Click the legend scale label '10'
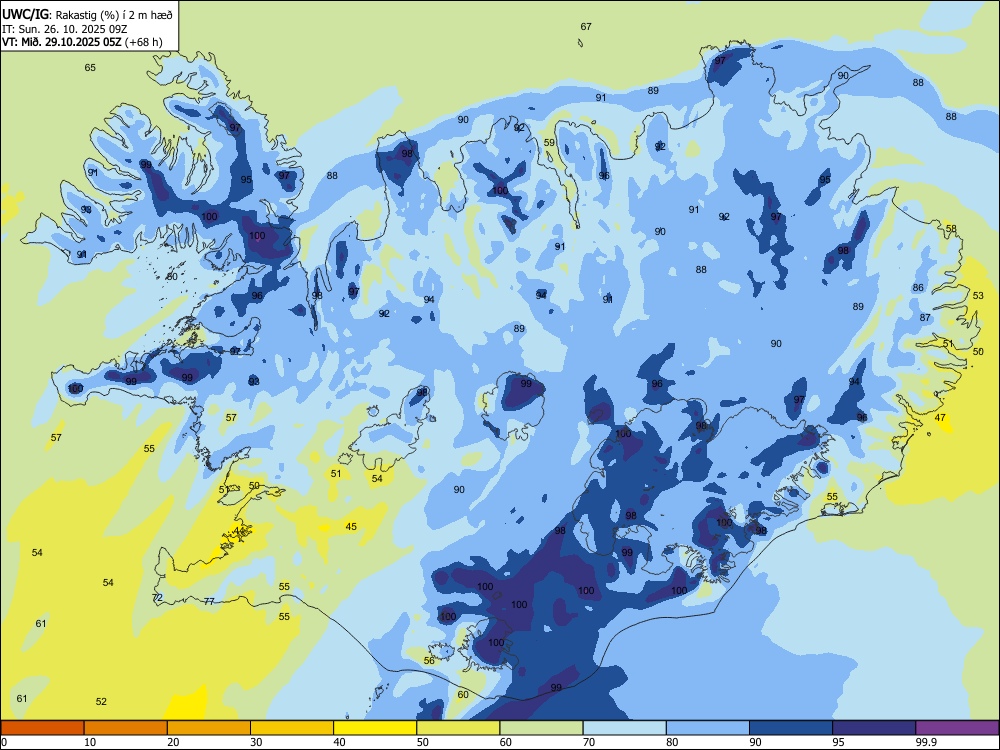 pos(90,742)
